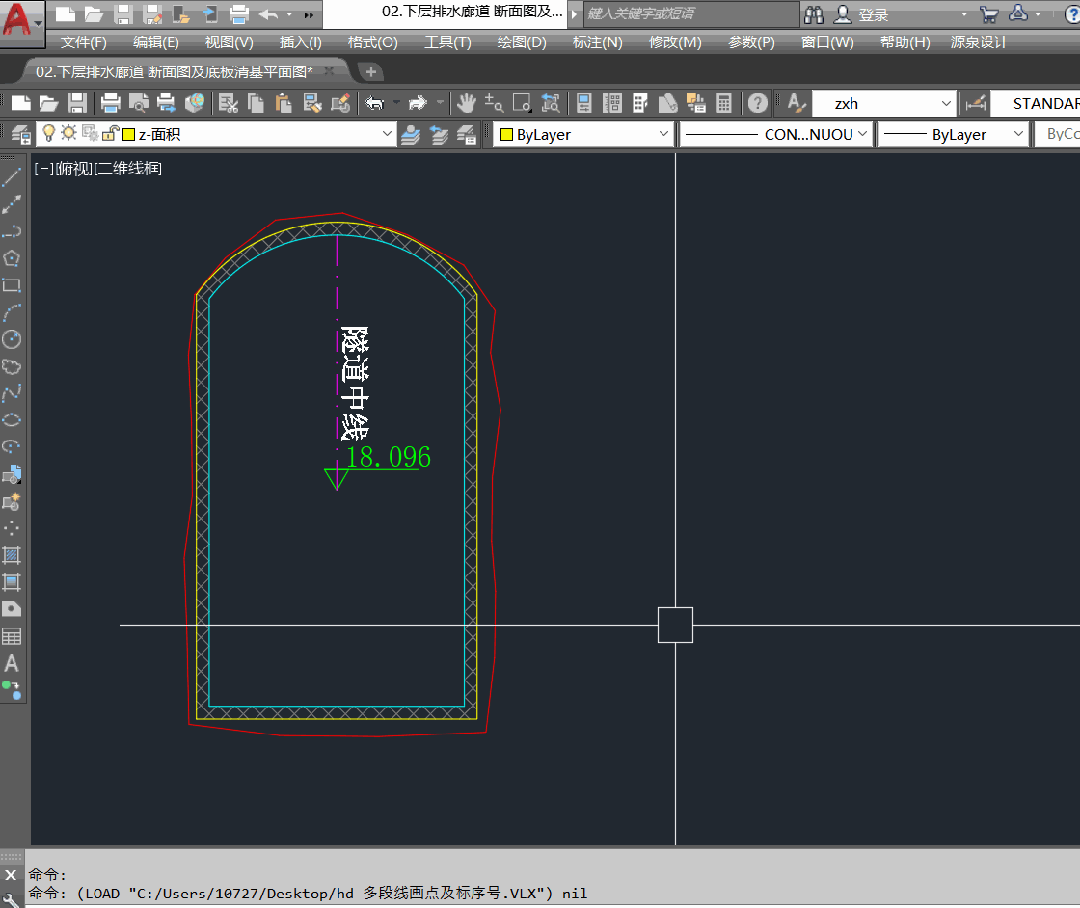Select the Polygon draw tool
Viewport: 1080px width, 908px height.
pos(12,258)
